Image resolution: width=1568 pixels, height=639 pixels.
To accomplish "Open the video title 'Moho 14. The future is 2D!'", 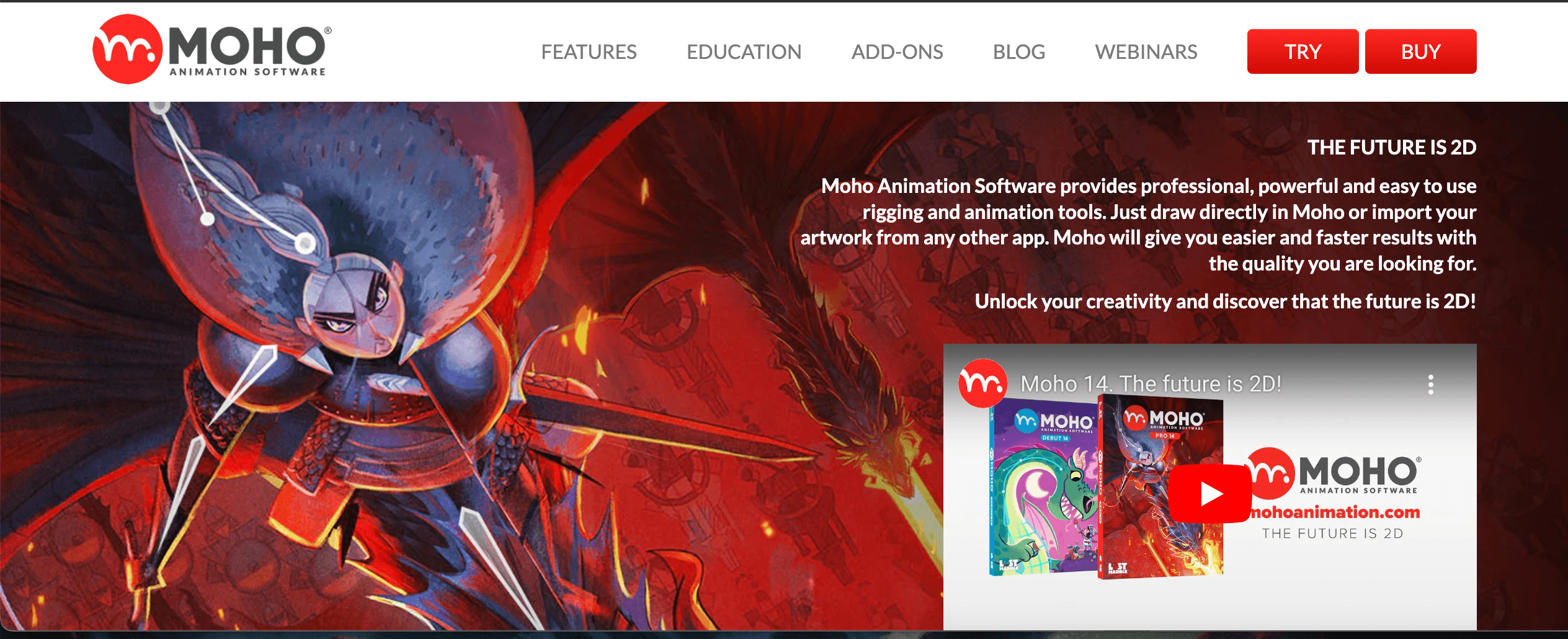I will click(1151, 384).
